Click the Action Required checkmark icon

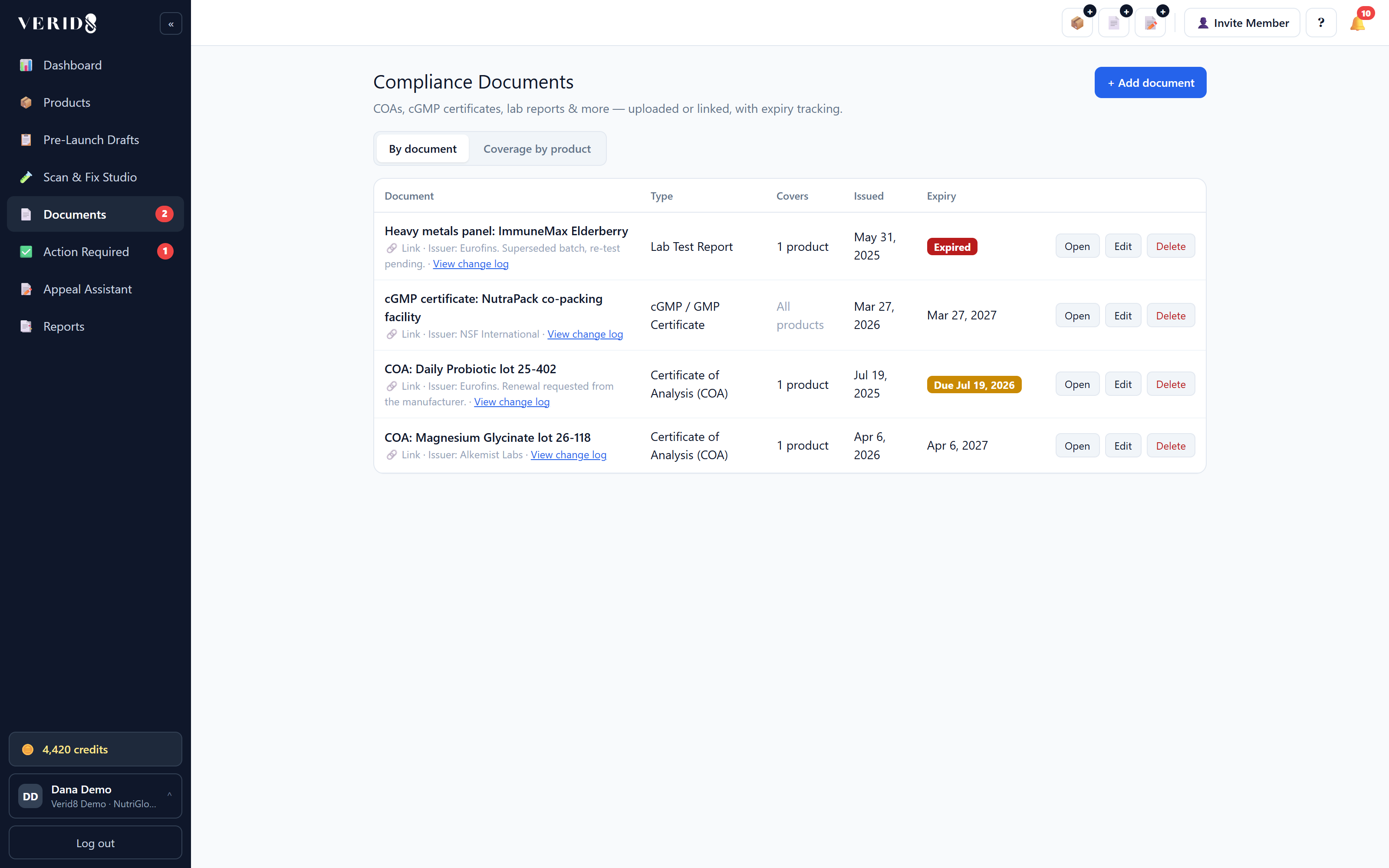point(26,251)
